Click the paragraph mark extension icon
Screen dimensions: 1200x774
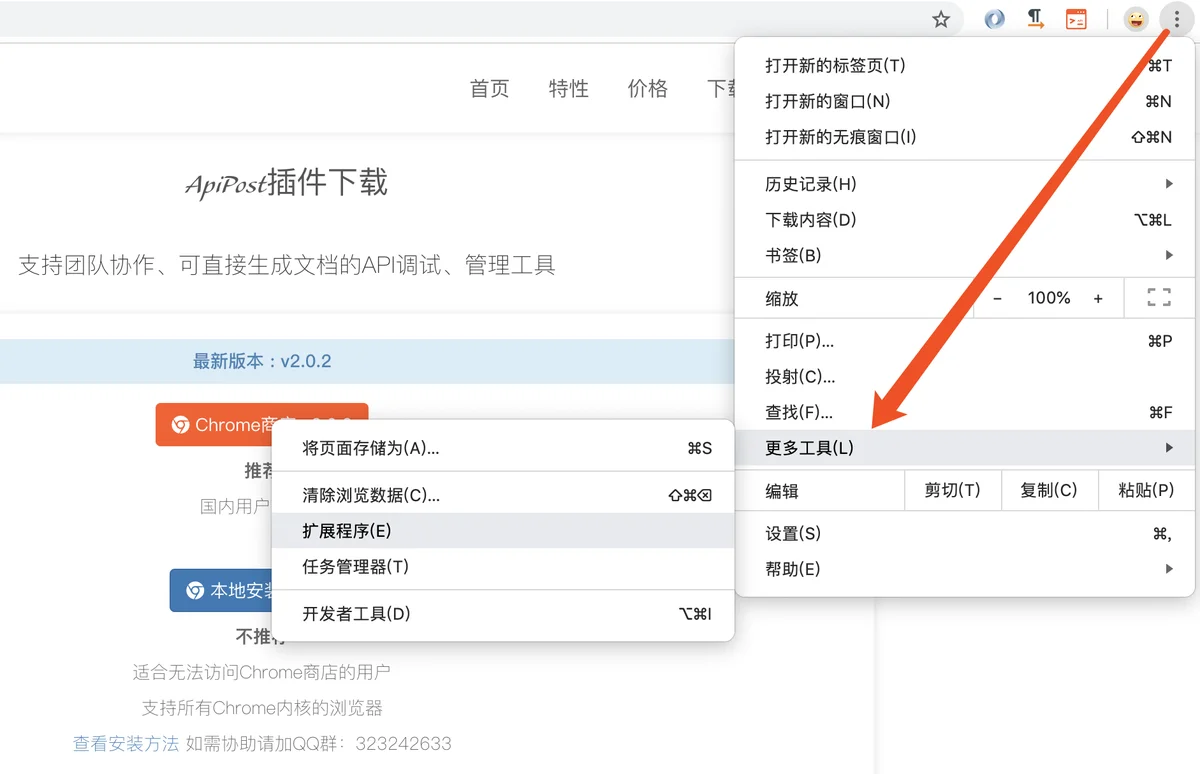[x=1036, y=19]
